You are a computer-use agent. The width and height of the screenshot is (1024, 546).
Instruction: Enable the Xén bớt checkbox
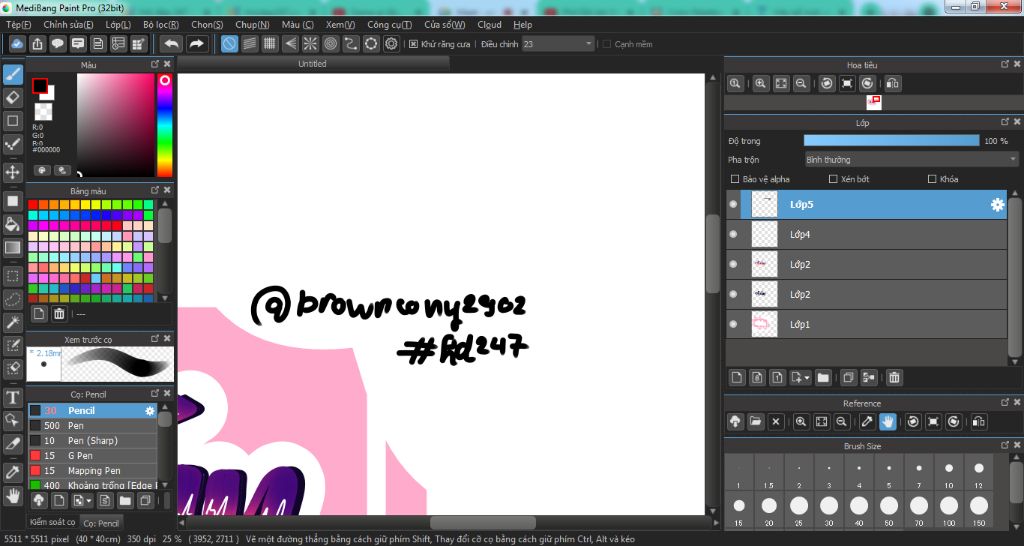click(x=833, y=179)
